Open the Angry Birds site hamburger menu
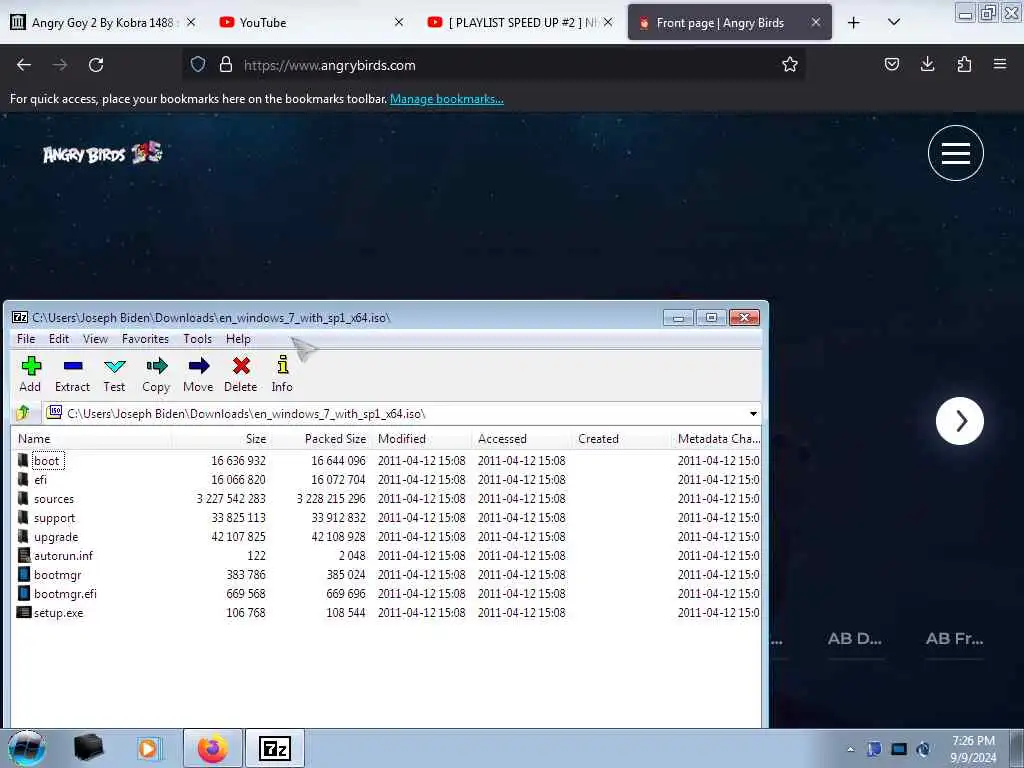The image size is (1024, 768). click(x=955, y=153)
